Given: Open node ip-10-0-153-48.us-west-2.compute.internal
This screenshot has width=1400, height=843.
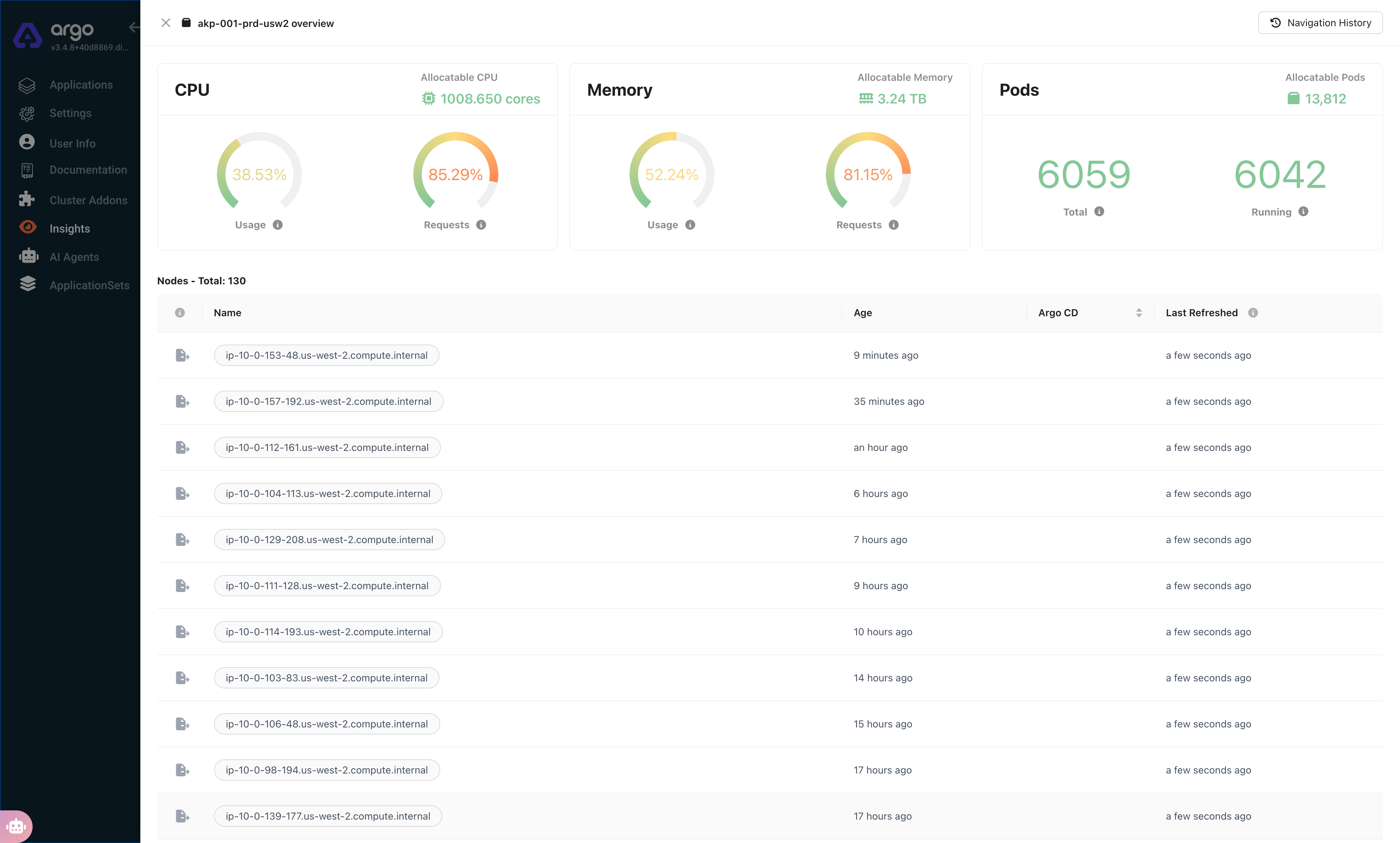Looking at the screenshot, I should [x=326, y=355].
